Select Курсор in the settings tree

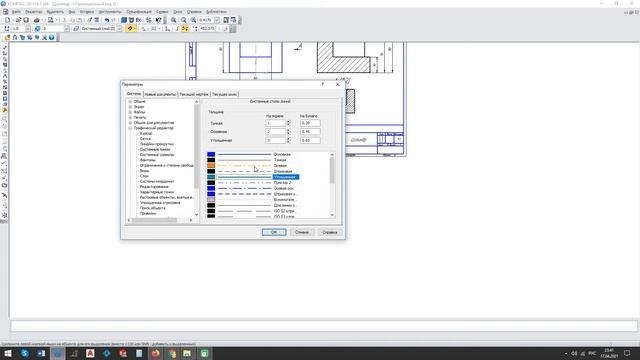tap(146, 133)
